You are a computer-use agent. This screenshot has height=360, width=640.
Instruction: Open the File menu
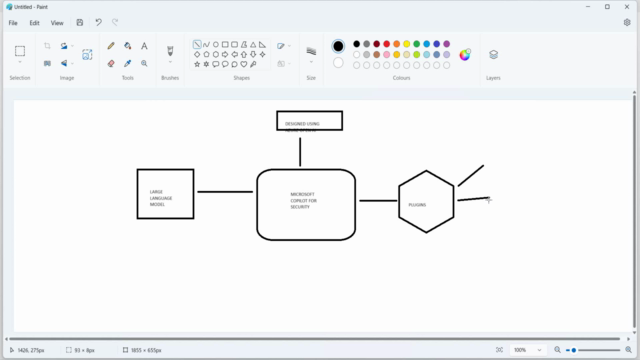[x=13, y=23]
